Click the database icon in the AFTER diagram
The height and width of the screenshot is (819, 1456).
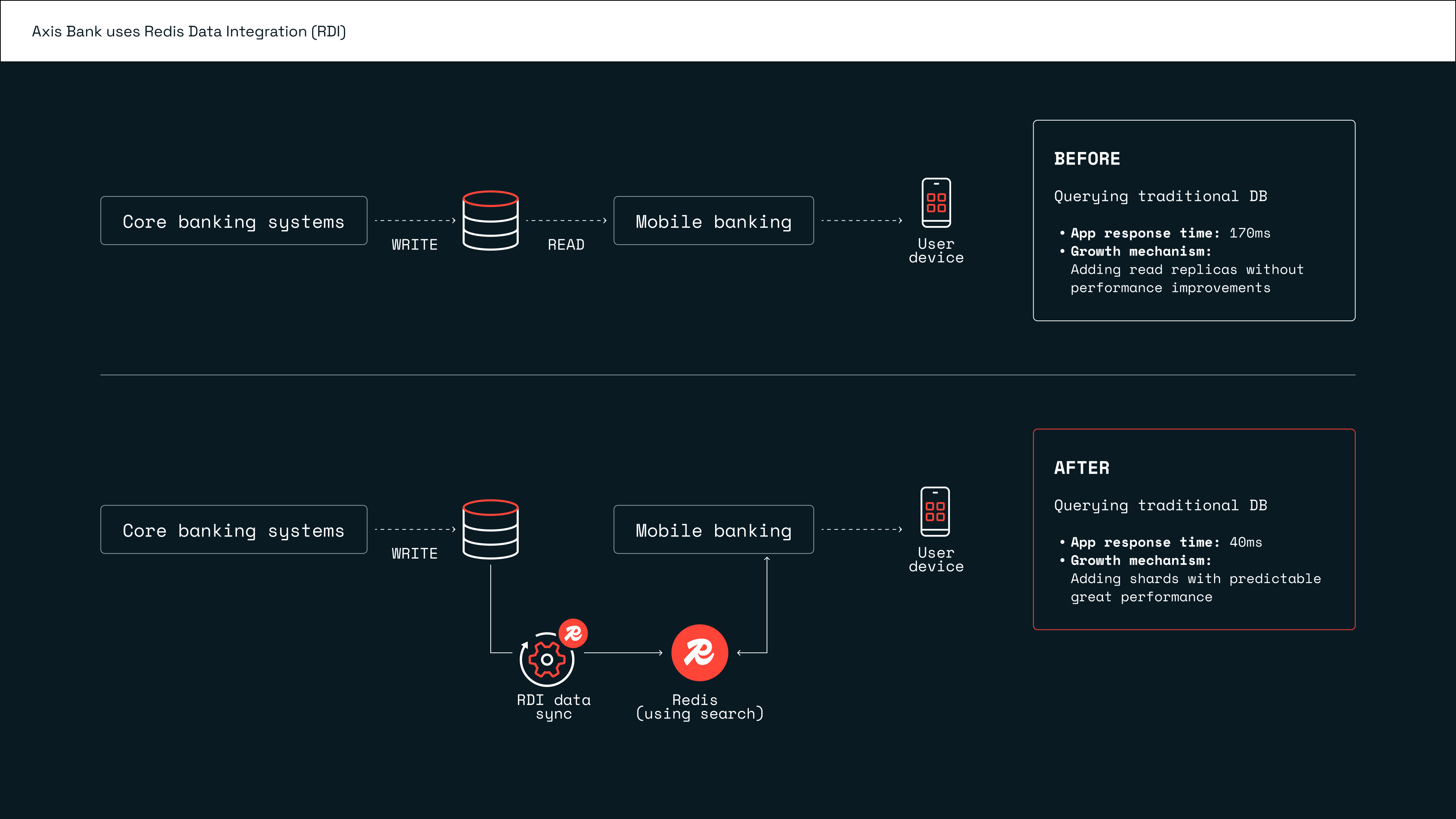pyautogui.click(x=490, y=530)
